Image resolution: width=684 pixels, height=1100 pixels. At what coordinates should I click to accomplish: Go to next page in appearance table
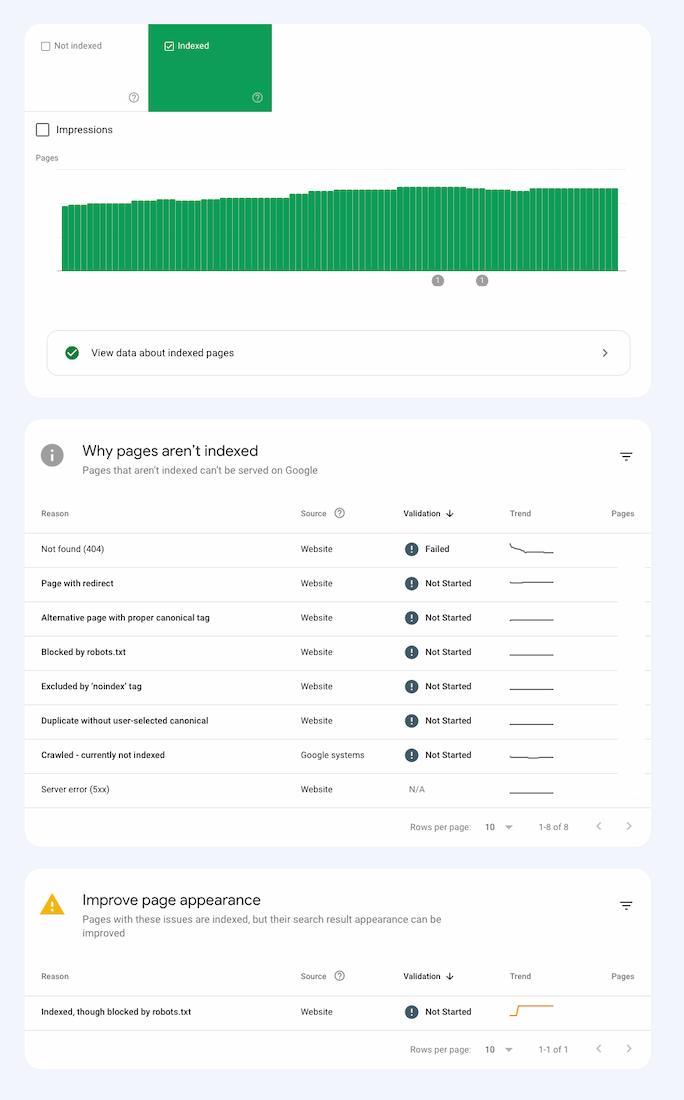pos(629,1049)
